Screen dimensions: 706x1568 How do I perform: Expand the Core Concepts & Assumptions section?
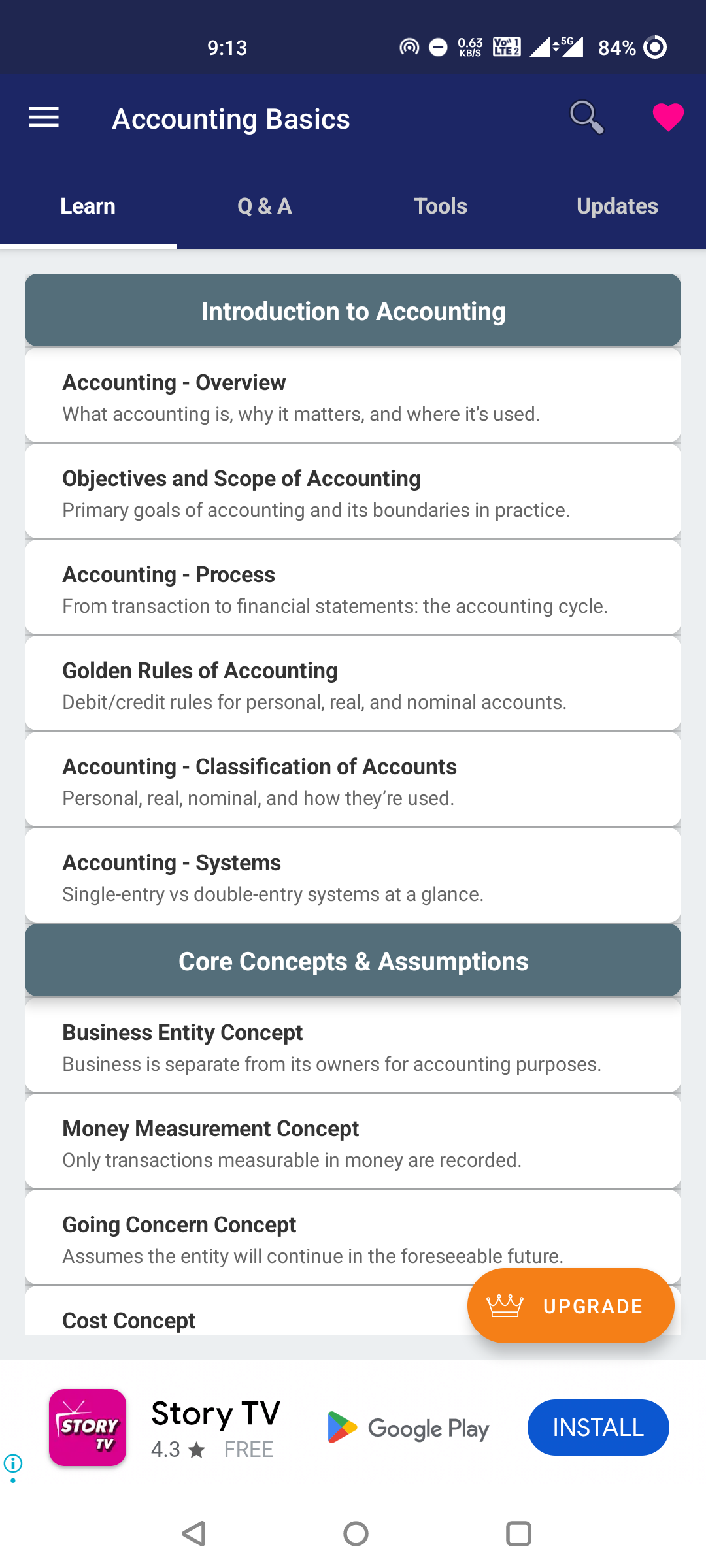(353, 960)
